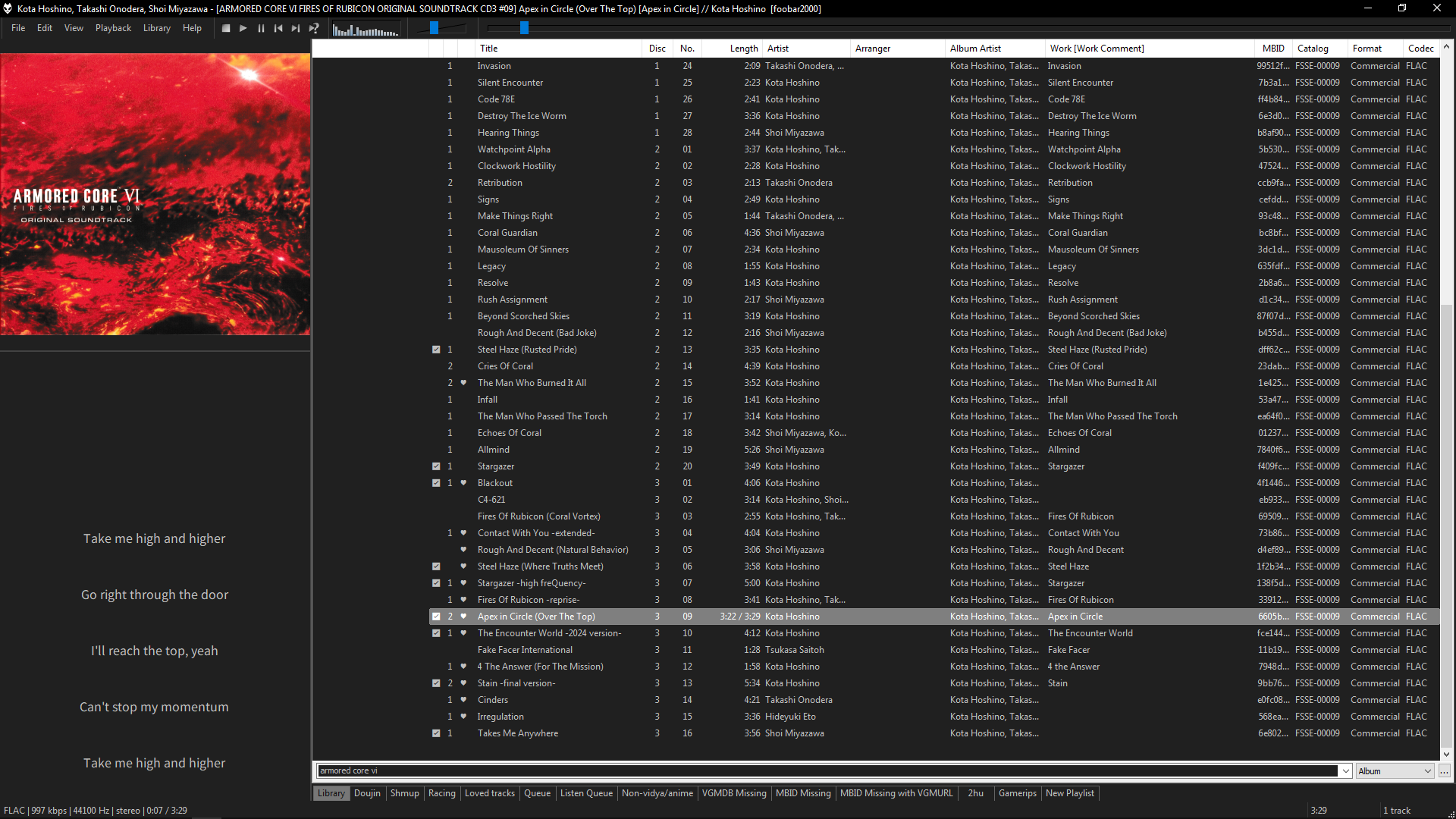Open the search history dropdown arrow
The image size is (1456, 819).
coord(1346,771)
